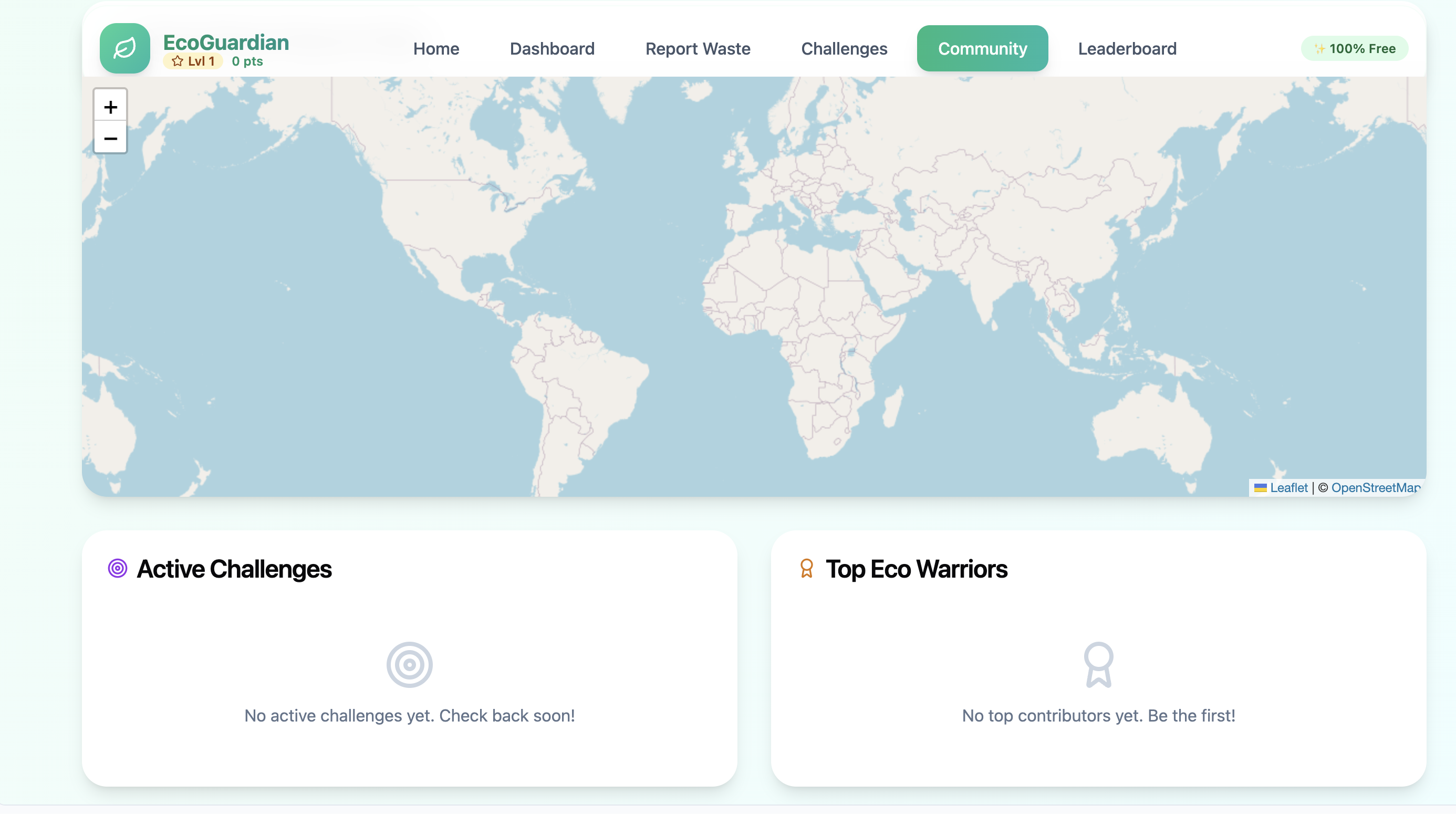This screenshot has height=815, width=1456.
Task: Click the EcoGuardian leaf logo icon
Action: pyautogui.click(x=125, y=48)
